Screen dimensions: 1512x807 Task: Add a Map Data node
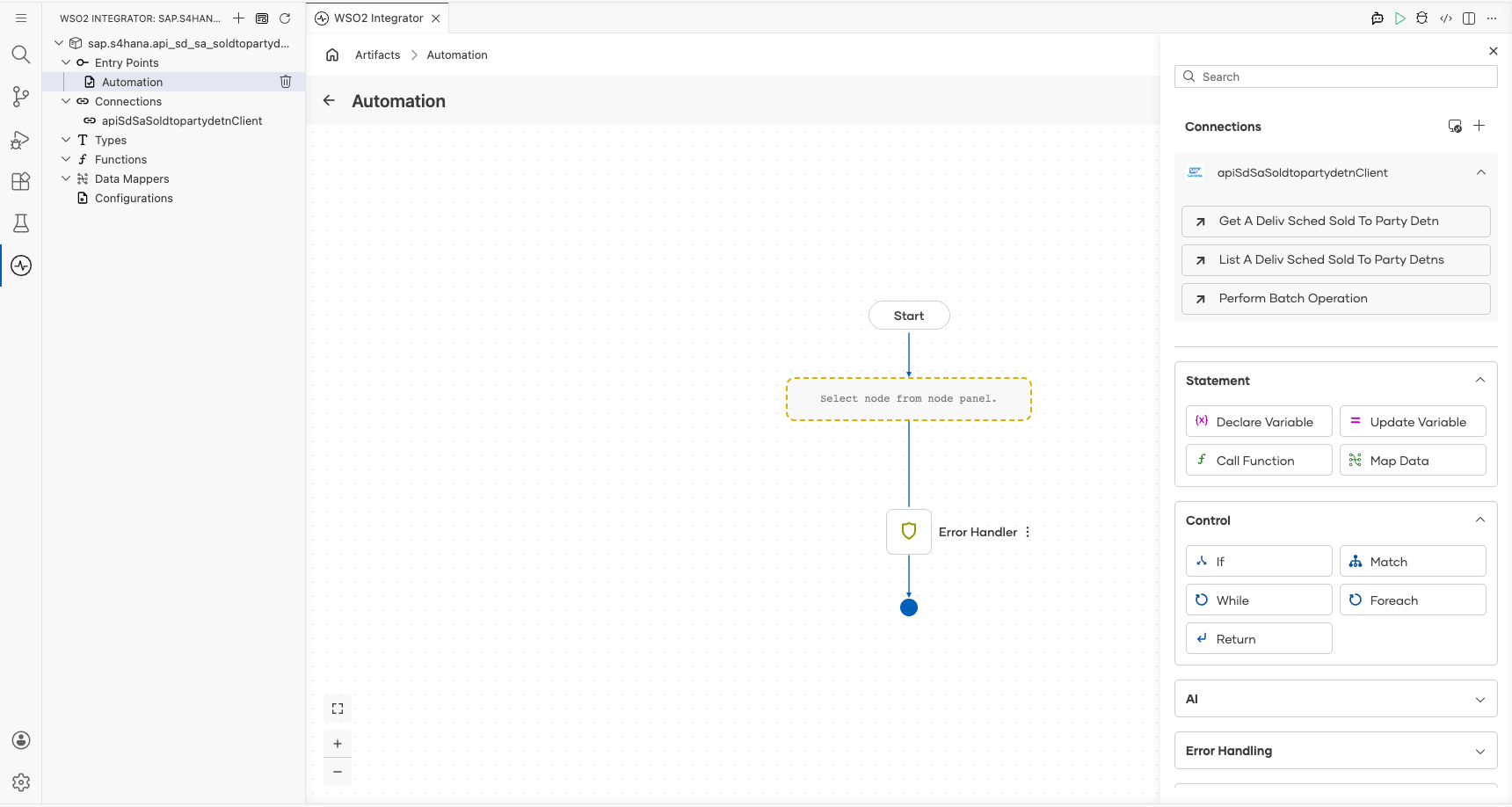coord(1413,460)
